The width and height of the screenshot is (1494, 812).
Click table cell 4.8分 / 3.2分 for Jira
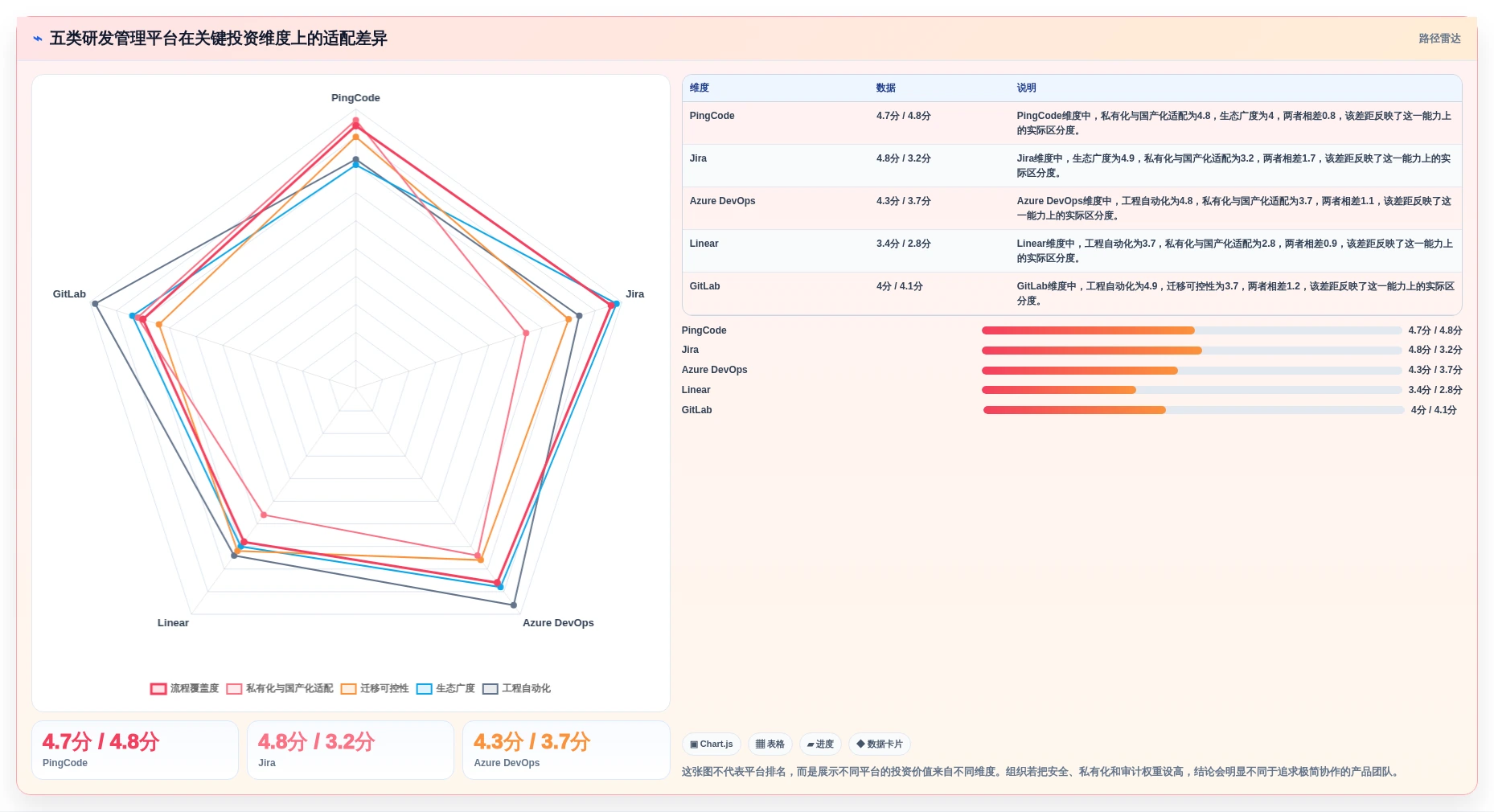click(904, 158)
